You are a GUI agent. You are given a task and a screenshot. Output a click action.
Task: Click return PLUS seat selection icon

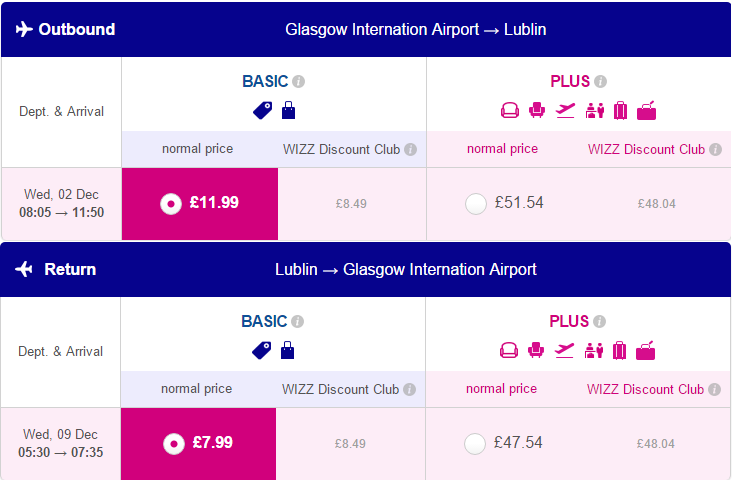(536, 350)
